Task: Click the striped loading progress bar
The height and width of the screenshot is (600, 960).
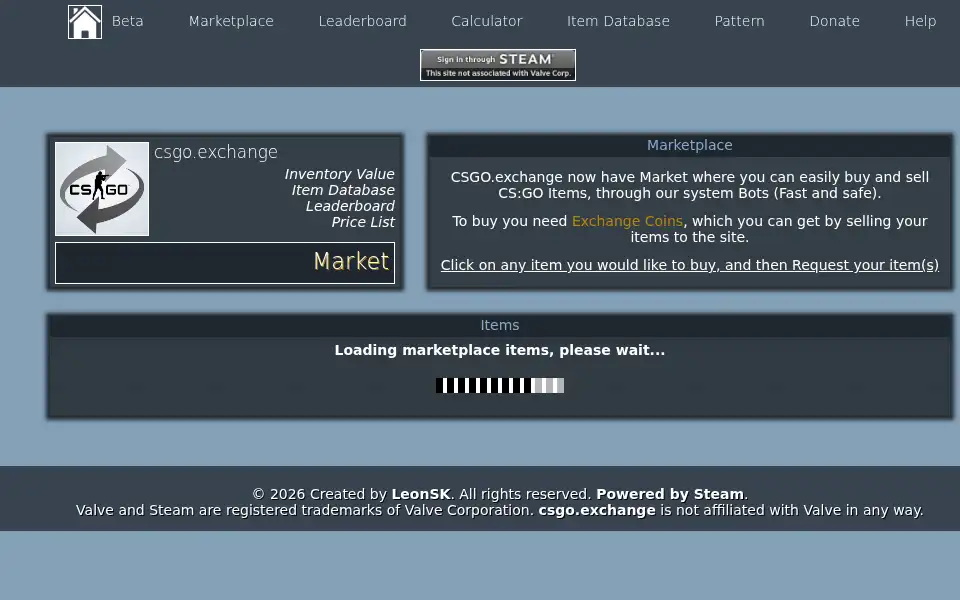Action: [x=500, y=385]
